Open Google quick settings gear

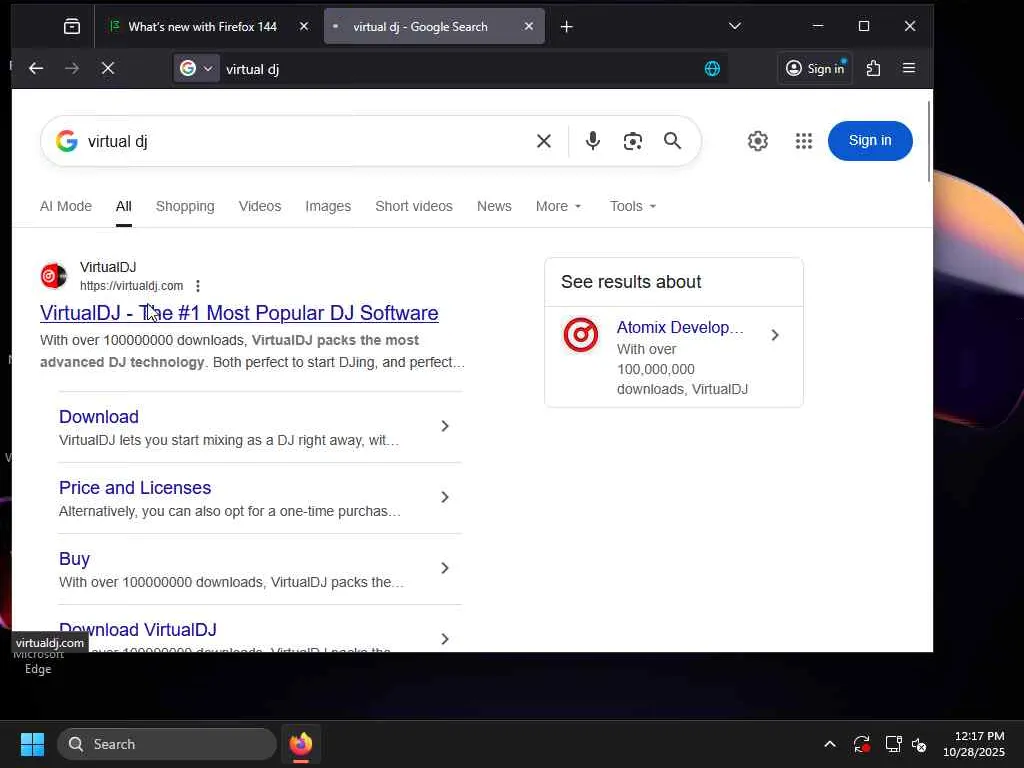758,140
